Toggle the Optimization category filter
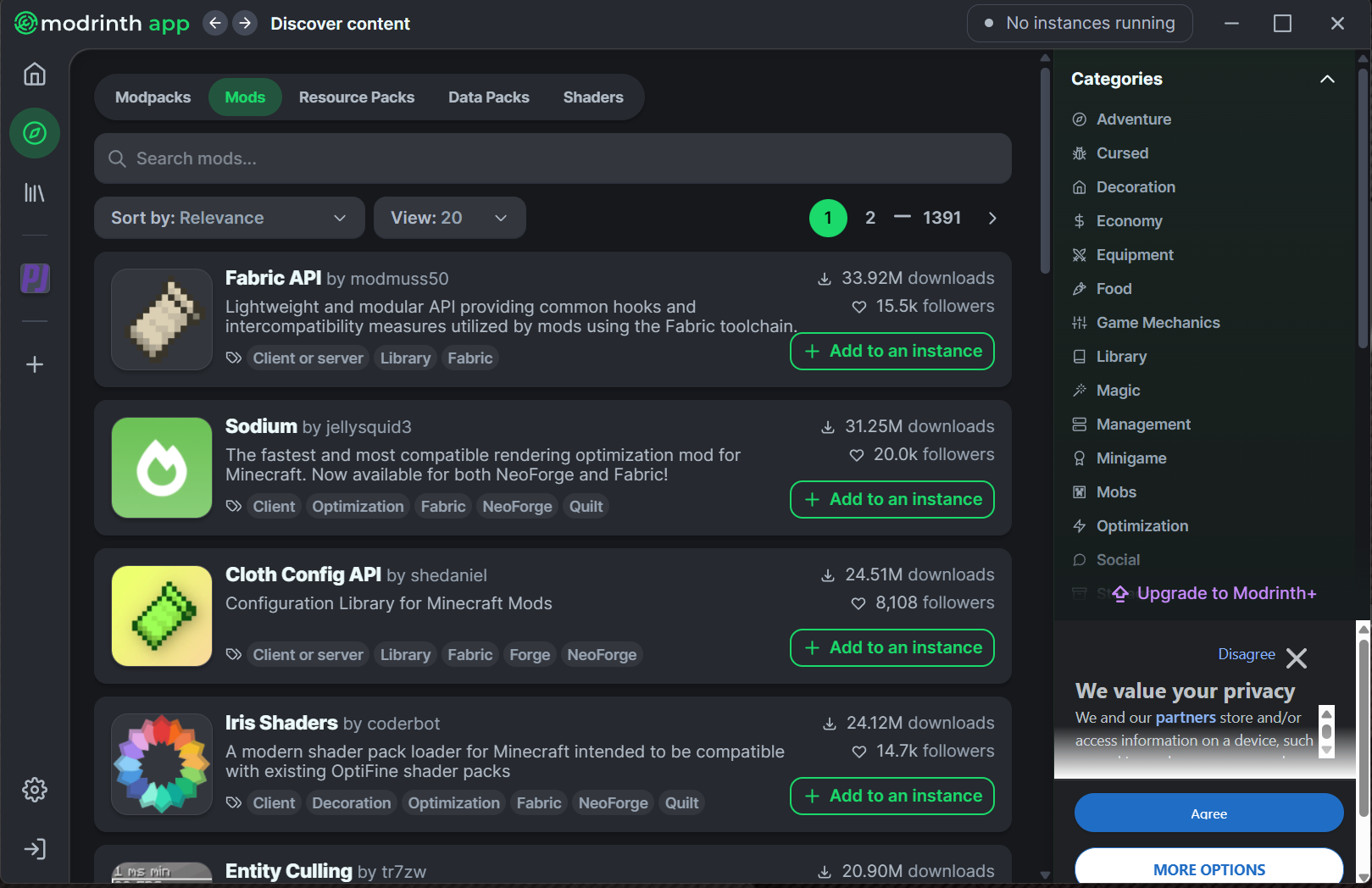Screen dimensions: 1372x888 [x=1141, y=526]
